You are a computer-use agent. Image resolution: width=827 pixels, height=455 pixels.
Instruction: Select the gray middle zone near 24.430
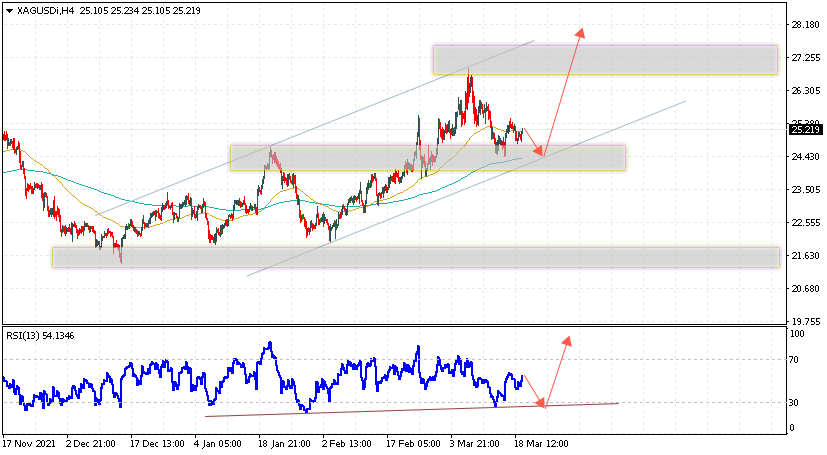point(428,158)
